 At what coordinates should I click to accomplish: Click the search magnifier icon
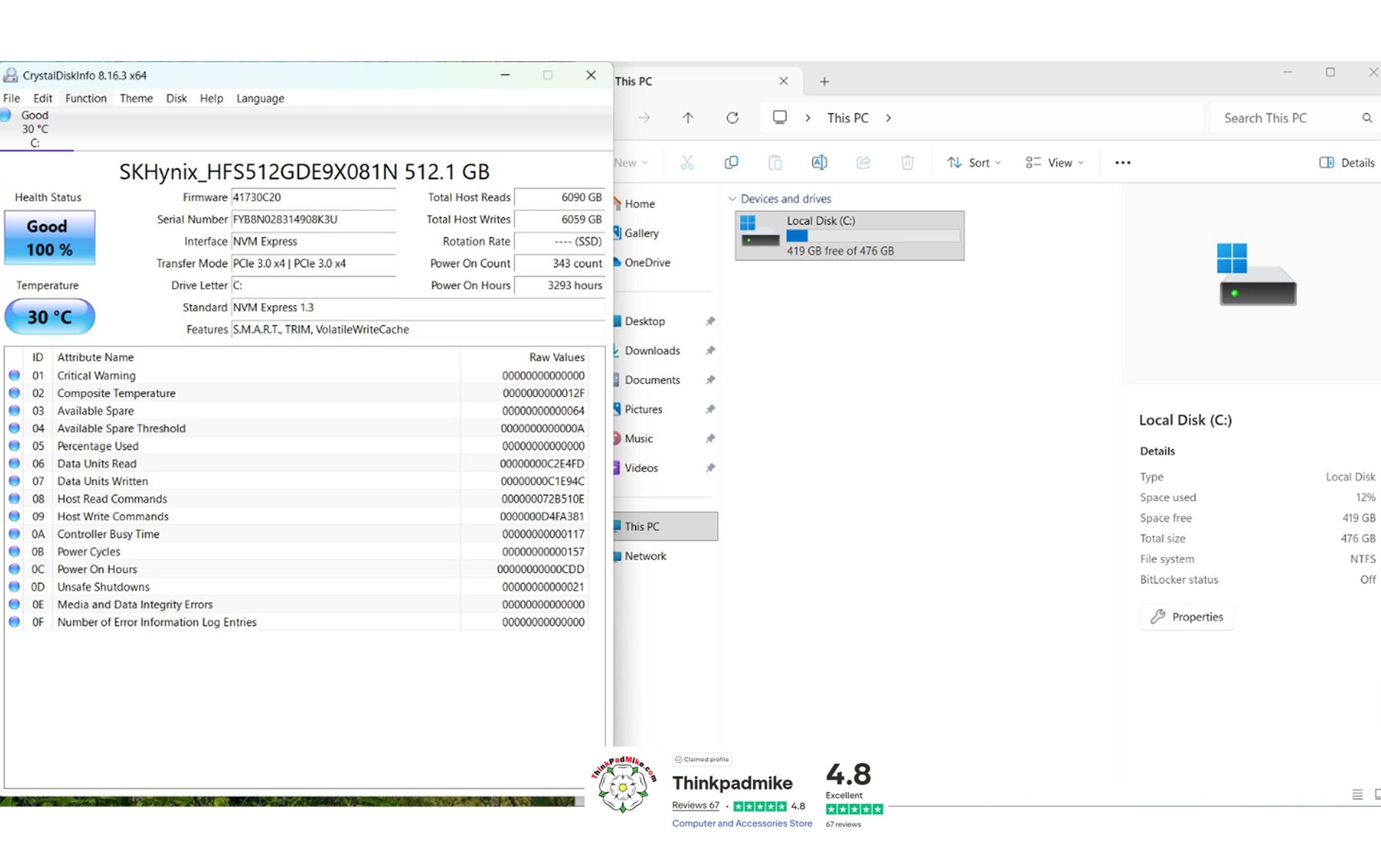1367,118
